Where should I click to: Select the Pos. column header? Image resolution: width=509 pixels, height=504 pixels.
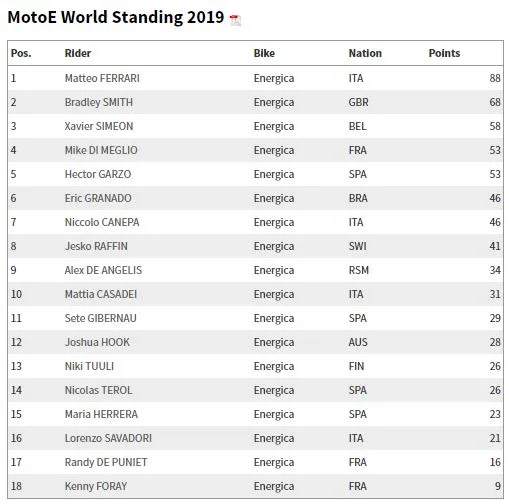click(x=21, y=53)
